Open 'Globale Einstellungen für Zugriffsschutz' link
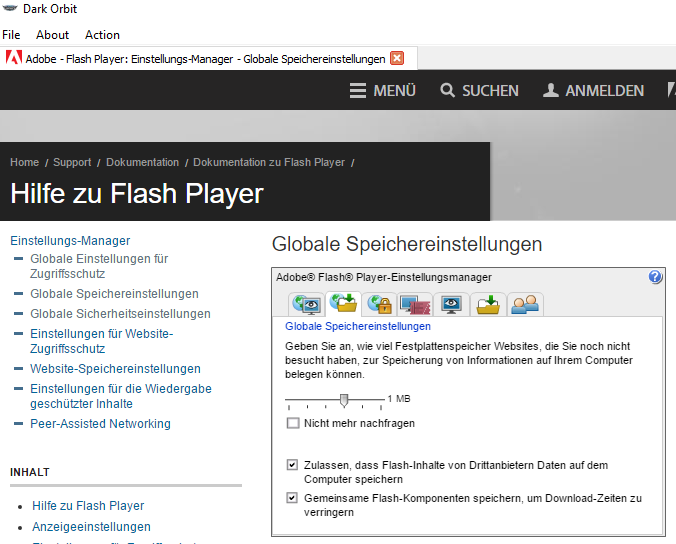 [99, 266]
